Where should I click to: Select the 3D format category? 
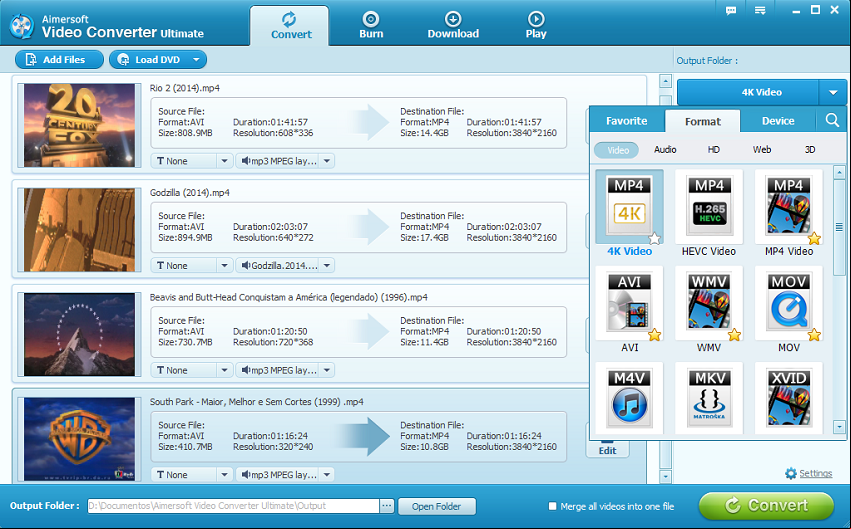coord(810,150)
